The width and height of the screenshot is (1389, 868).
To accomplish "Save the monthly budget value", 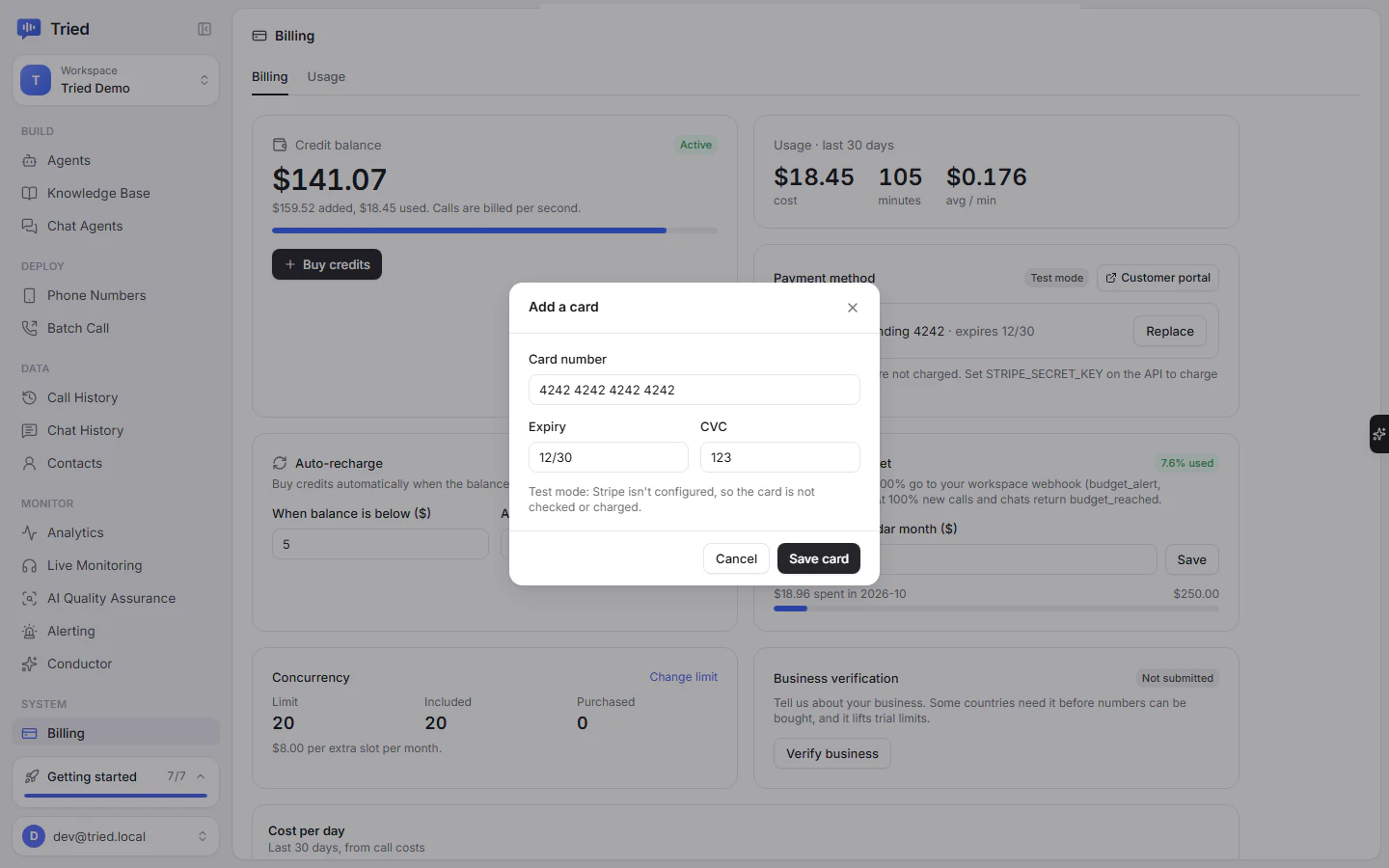I will pyautogui.click(x=1192, y=560).
